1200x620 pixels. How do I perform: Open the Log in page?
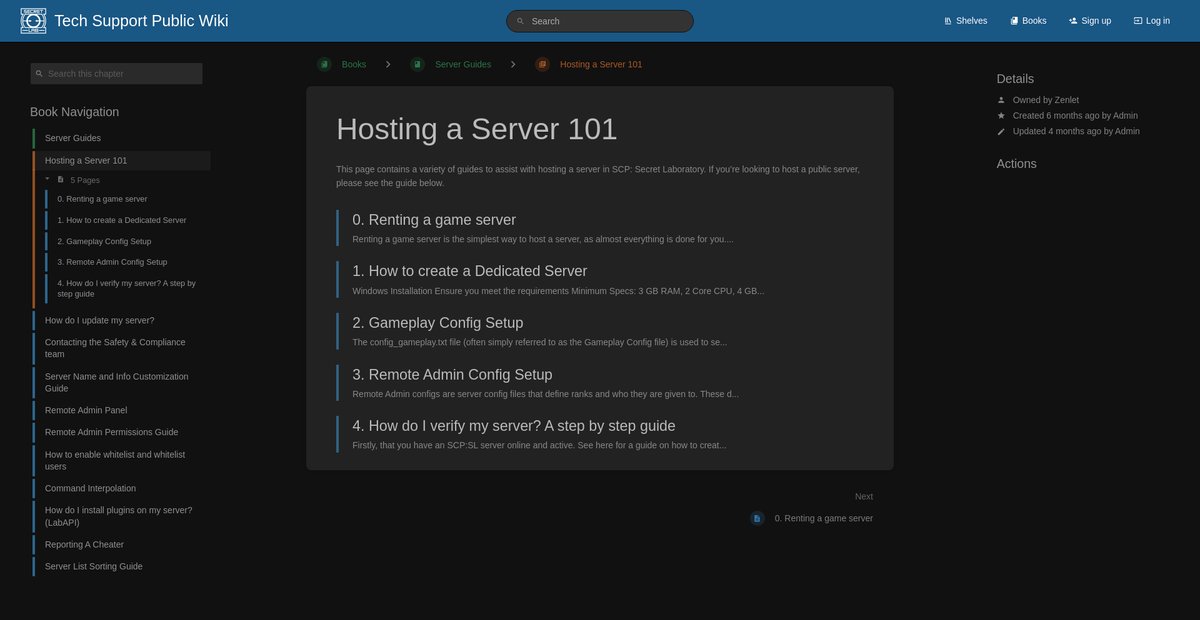tap(1151, 21)
